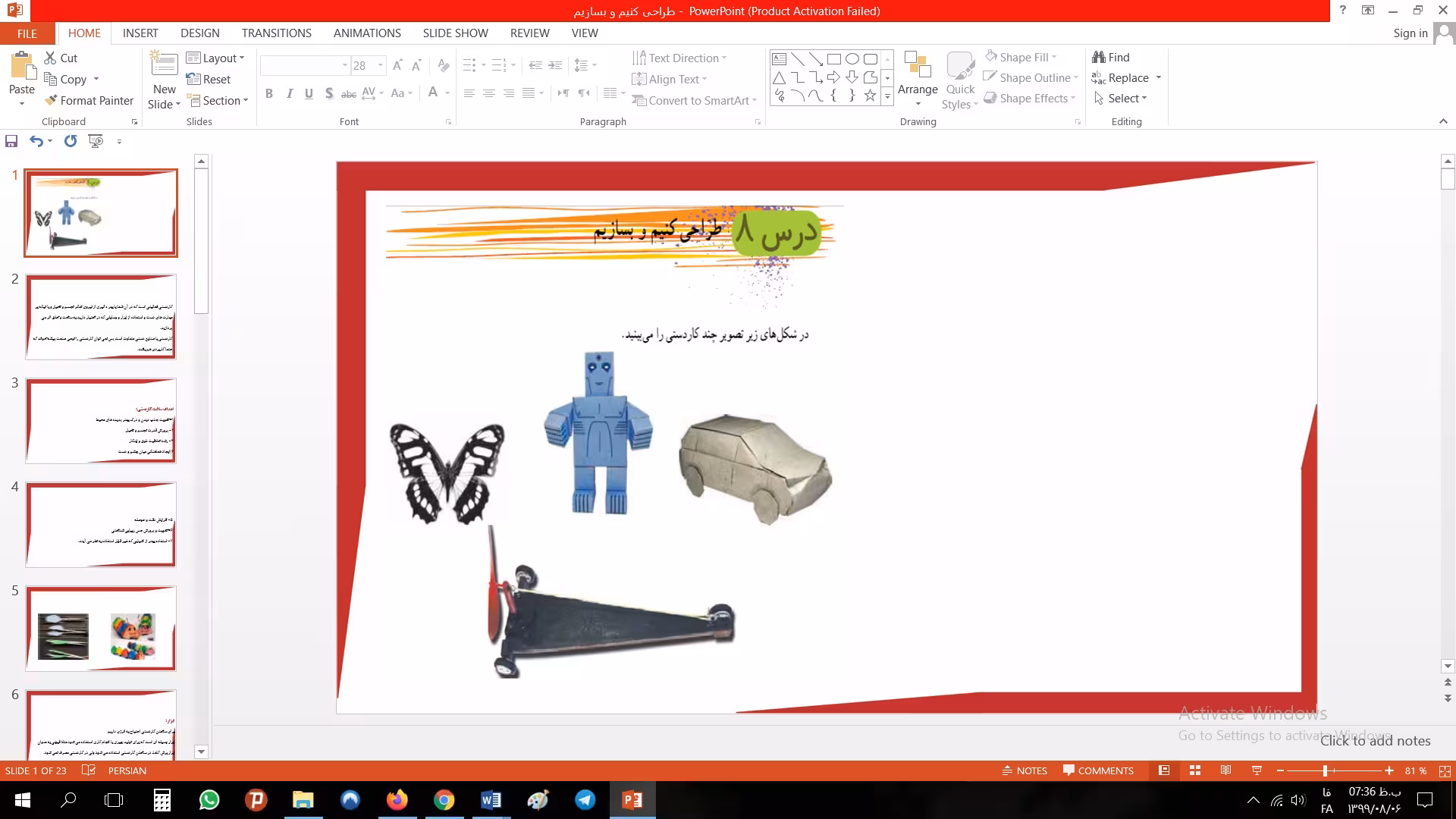Switch to Slide Sorter view icon

tap(1195, 770)
